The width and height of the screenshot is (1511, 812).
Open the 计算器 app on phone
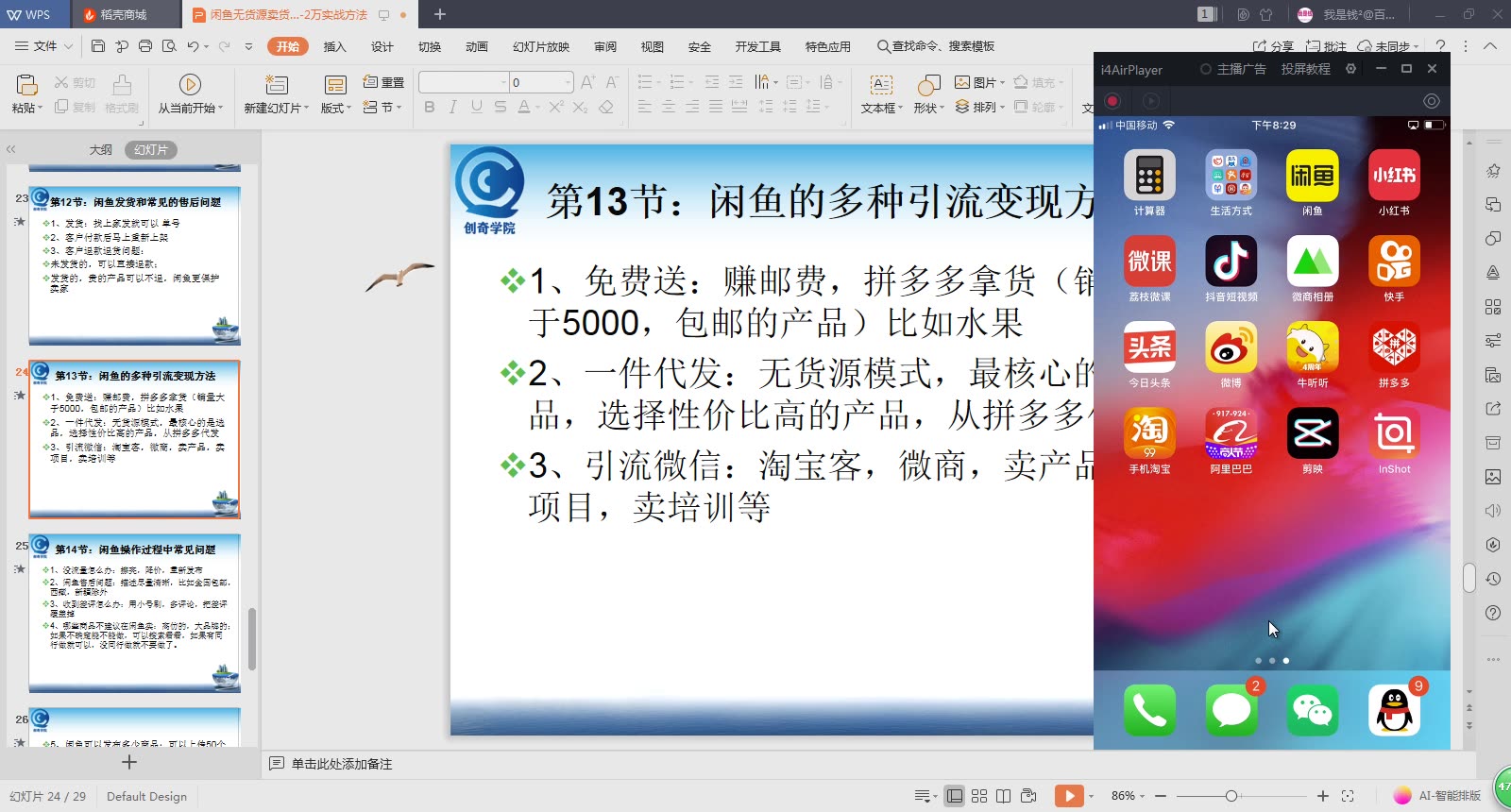[x=1149, y=176]
